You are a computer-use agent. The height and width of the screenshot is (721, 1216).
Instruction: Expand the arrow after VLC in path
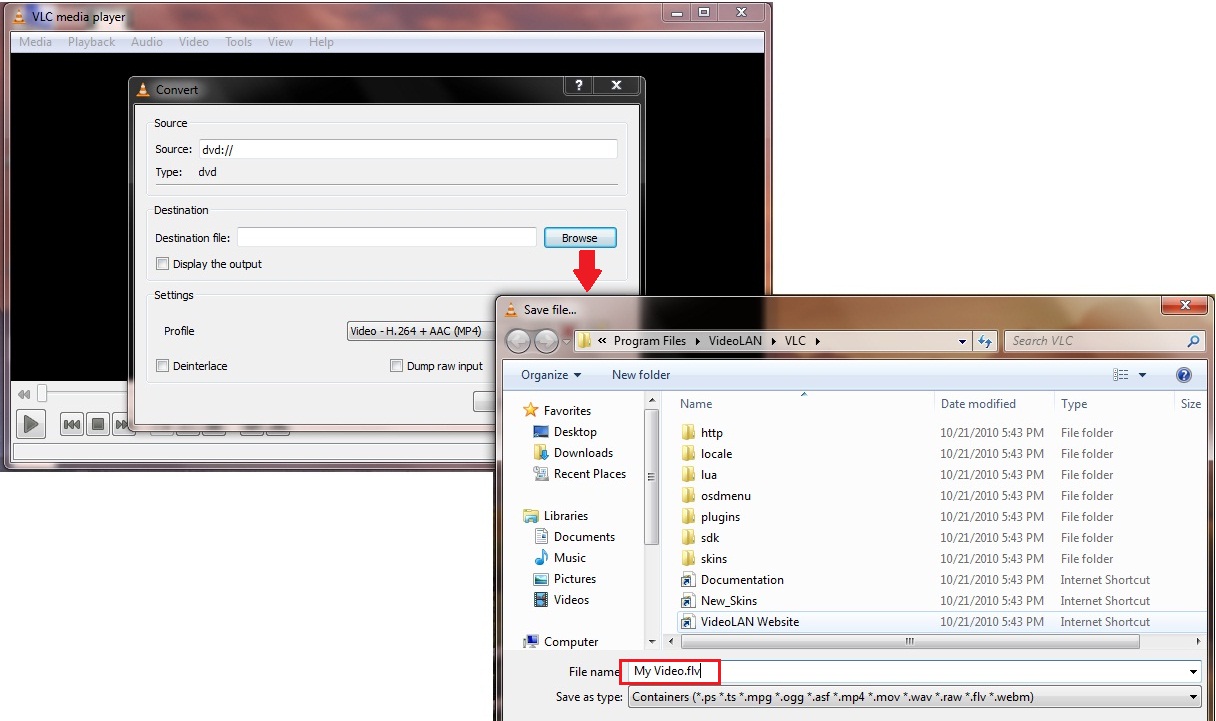pyautogui.click(x=817, y=342)
